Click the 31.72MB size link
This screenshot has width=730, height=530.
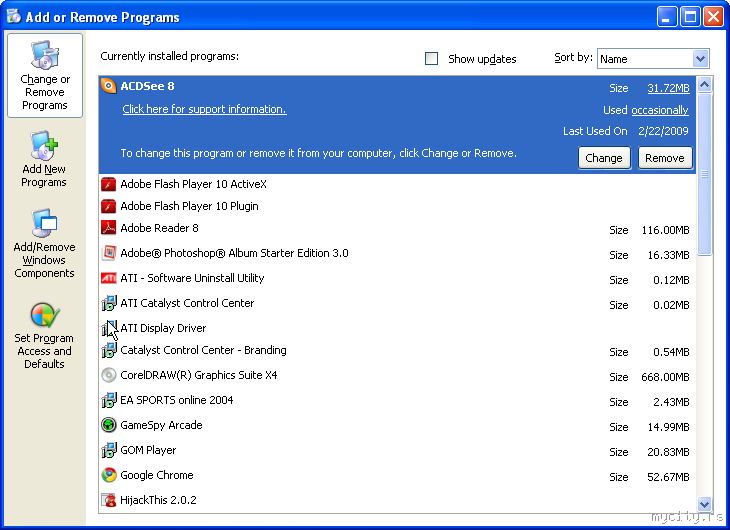tap(668, 88)
